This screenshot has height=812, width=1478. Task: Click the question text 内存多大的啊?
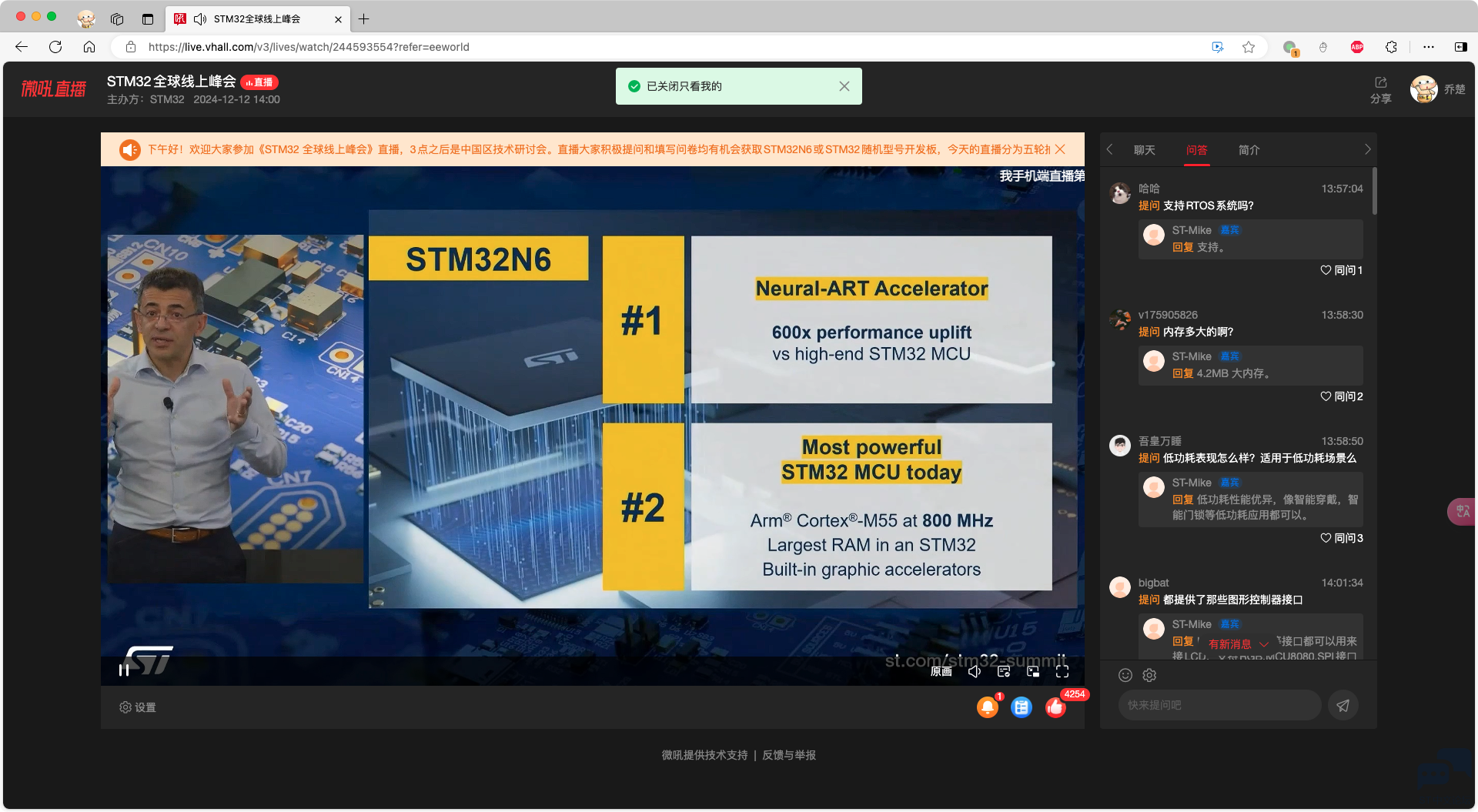coord(1198,332)
